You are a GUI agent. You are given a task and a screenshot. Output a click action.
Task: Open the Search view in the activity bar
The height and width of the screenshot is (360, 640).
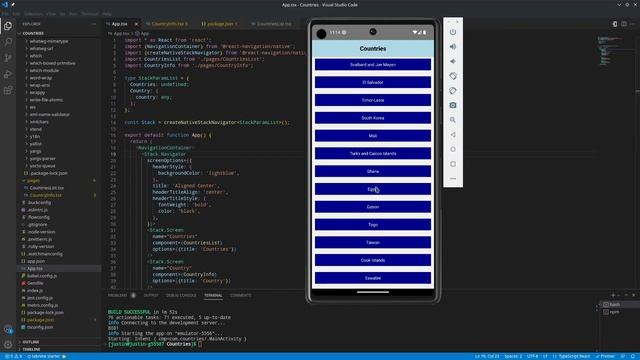point(8,42)
